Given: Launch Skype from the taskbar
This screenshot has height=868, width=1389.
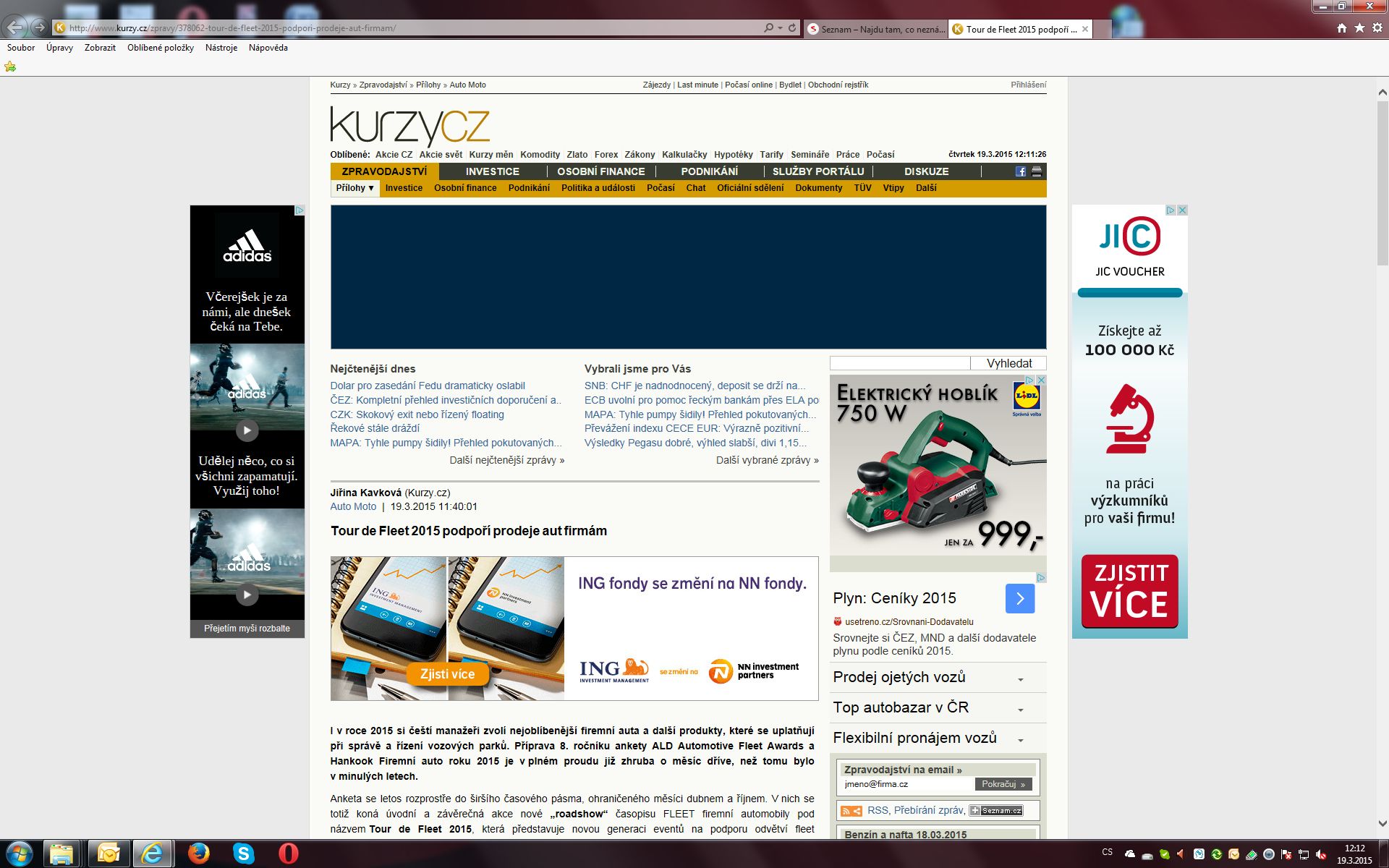Looking at the screenshot, I should click(x=244, y=854).
